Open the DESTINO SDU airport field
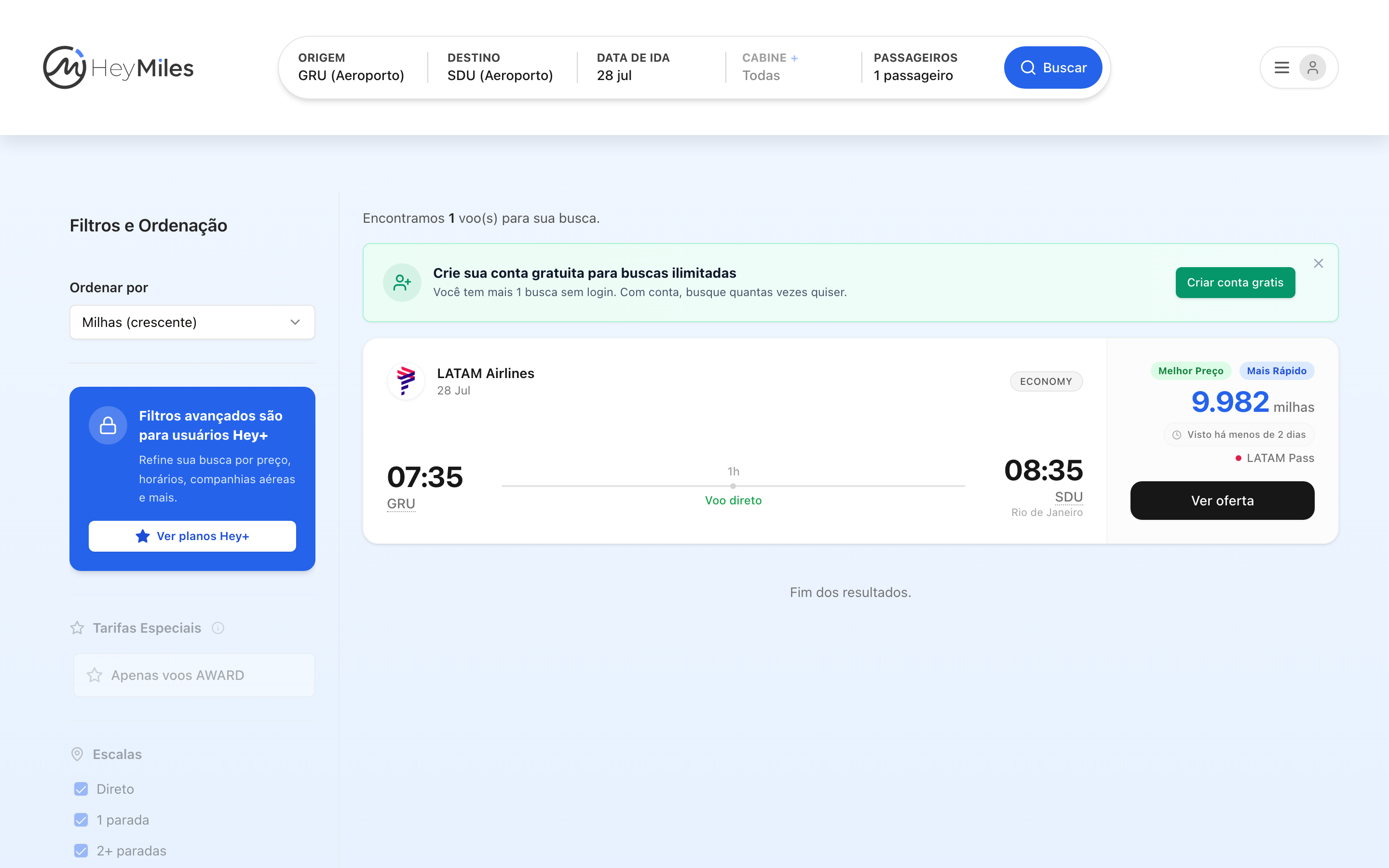Screen dimensions: 1389x868 [500, 67]
